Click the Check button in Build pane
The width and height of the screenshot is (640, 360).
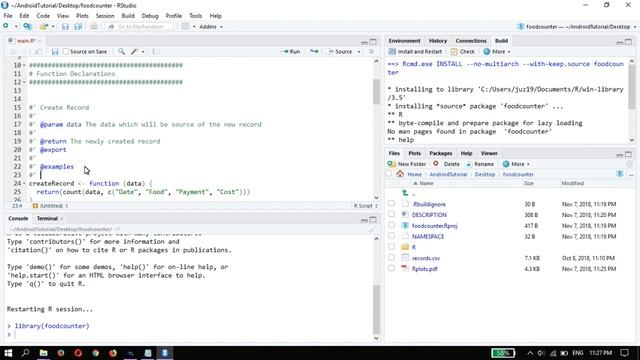pyautogui.click(x=462, y=51)
